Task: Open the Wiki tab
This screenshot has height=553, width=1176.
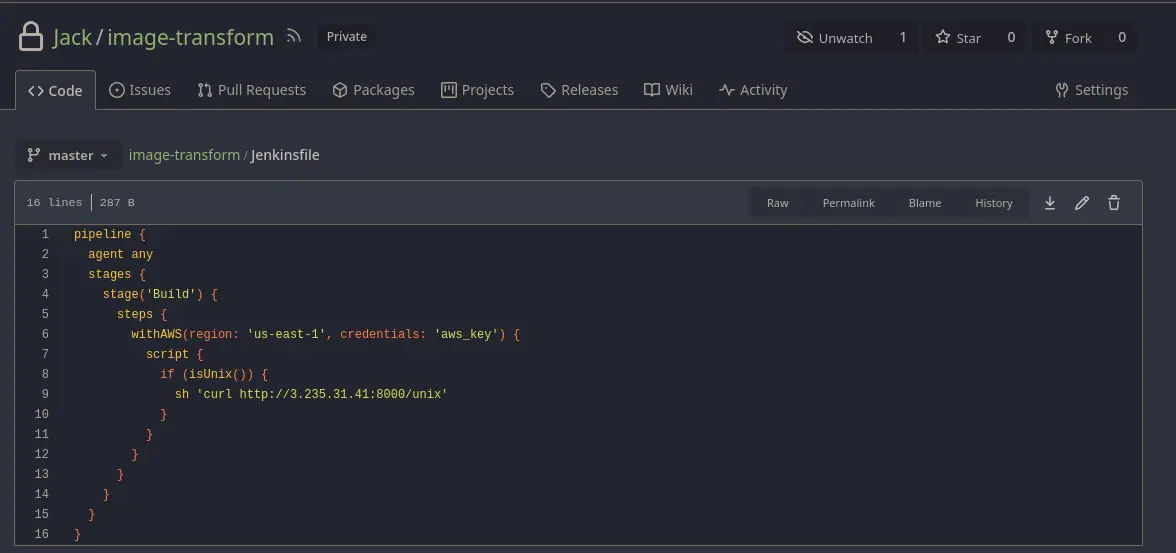Action: pos(668,90)
